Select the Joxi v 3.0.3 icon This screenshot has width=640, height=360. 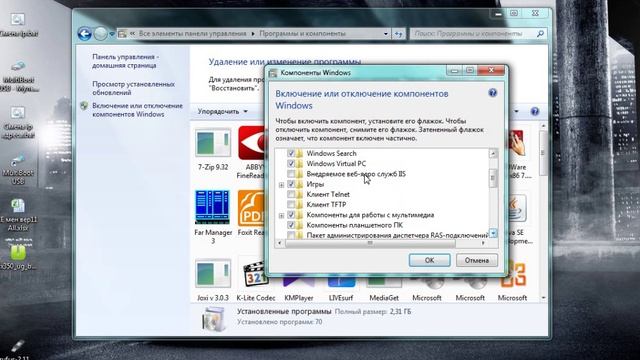(213, 273)
